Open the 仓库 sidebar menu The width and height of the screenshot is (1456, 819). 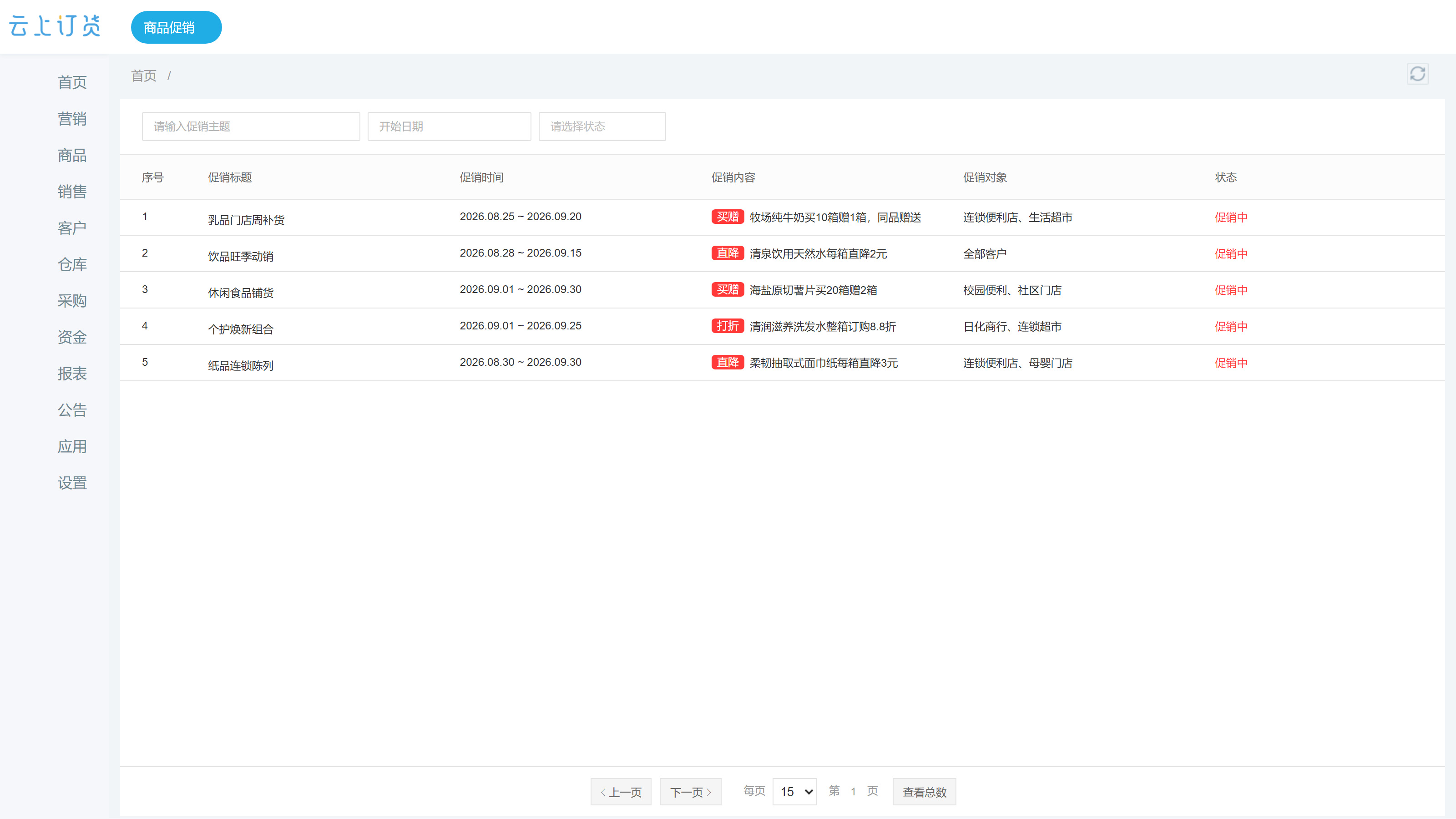(x=72, y=264)
